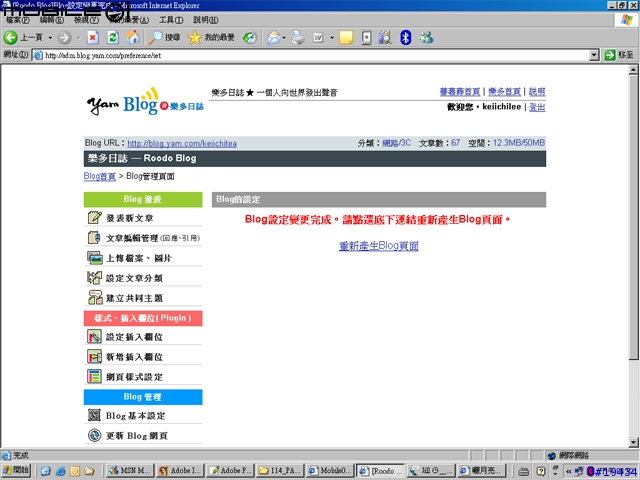Click 設定插入欄位 sidebar icon

coord(94,337)
